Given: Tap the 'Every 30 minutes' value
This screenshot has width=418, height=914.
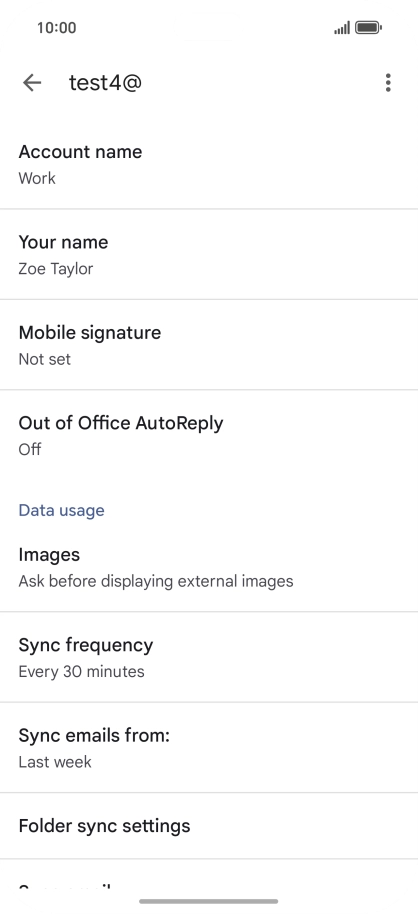Looking at the screenshot, I should [81, 672].
